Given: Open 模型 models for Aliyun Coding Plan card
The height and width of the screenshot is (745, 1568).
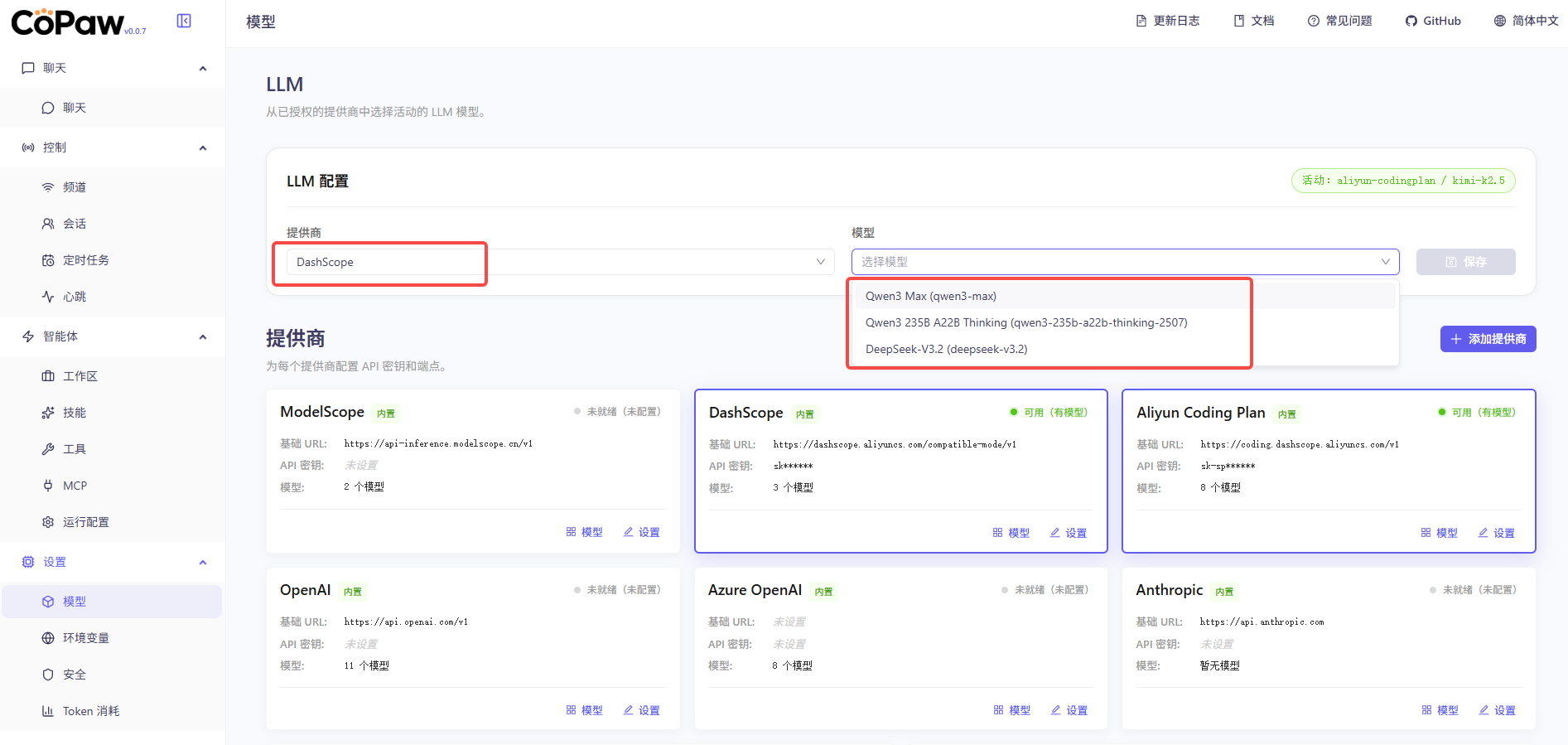Looking at the screenshot, I should pyautogui.click(x=1439, y=533).
